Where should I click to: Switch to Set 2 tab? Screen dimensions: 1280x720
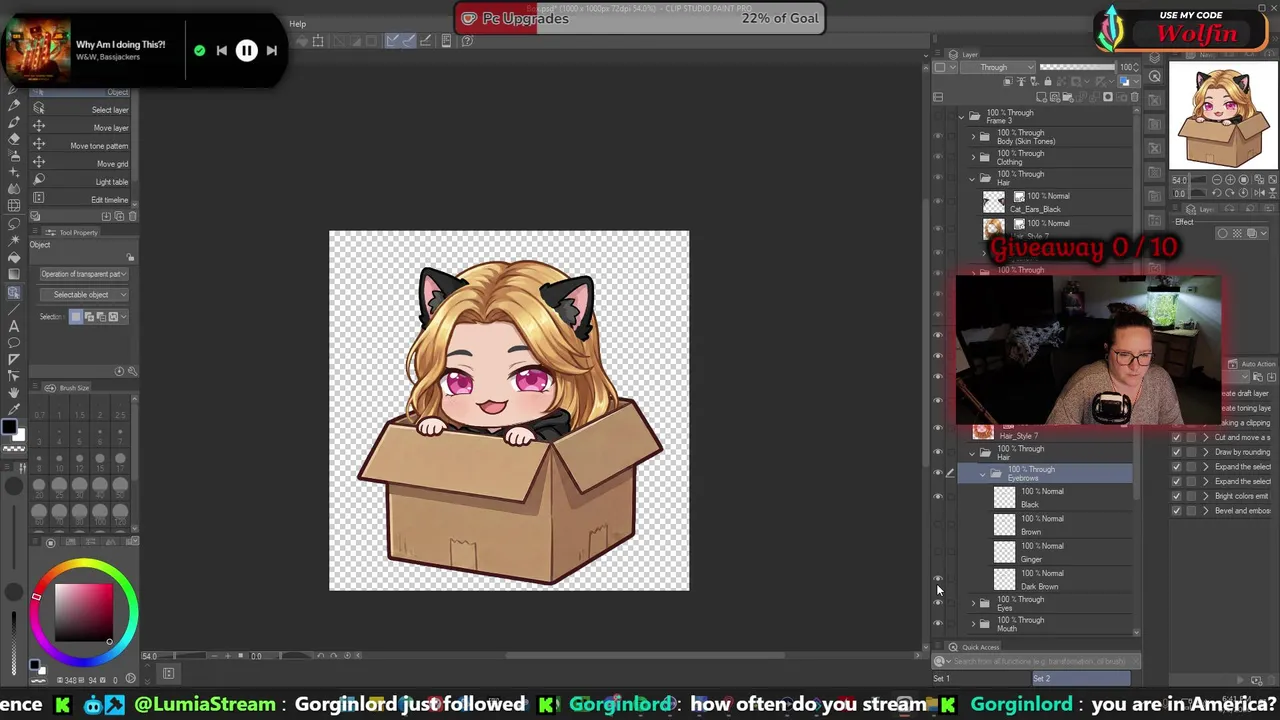pos(1081,679)
